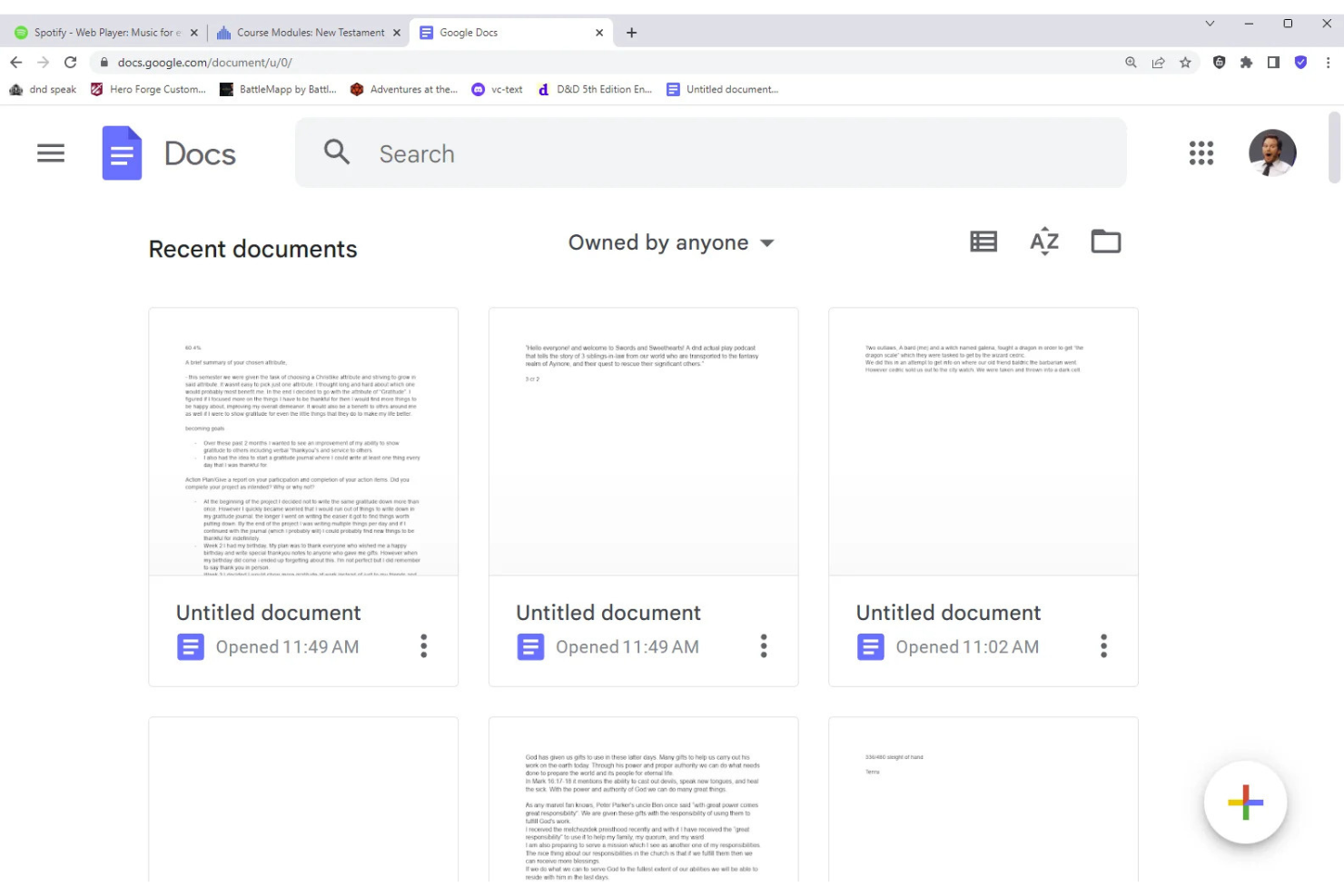The height and width of the screenshot is (896, 1344).
Task: Click the address bar URL
Action: (204, 63)
